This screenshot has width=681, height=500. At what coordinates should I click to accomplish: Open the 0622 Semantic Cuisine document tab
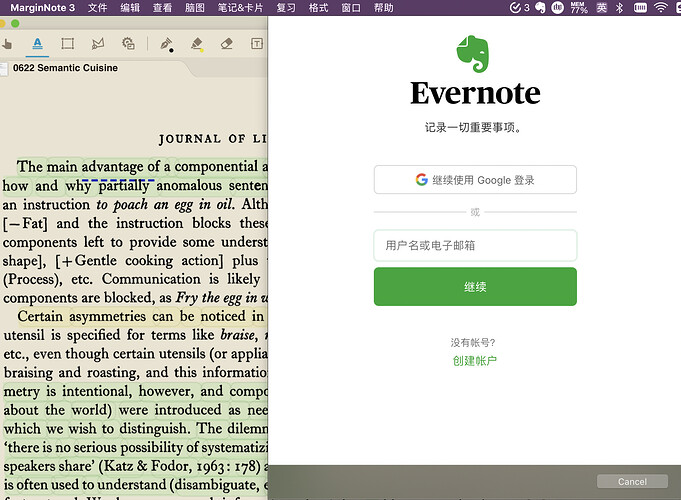65,68
